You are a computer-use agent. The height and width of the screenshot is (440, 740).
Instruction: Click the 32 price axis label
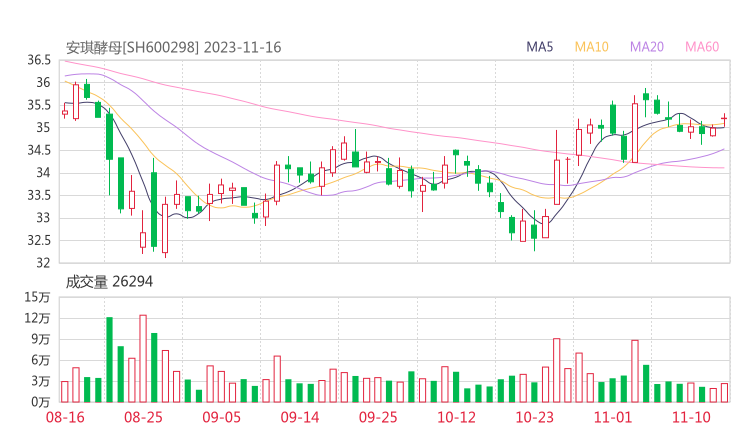pos(43,262)
